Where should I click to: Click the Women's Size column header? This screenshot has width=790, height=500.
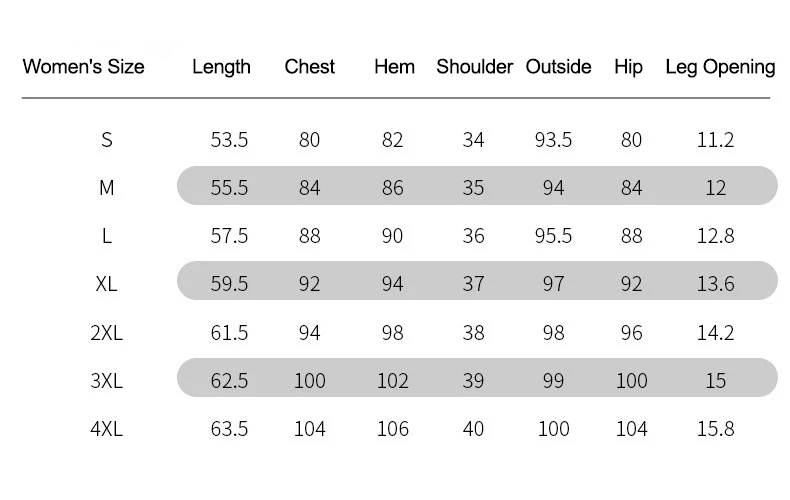pos(84,67)
